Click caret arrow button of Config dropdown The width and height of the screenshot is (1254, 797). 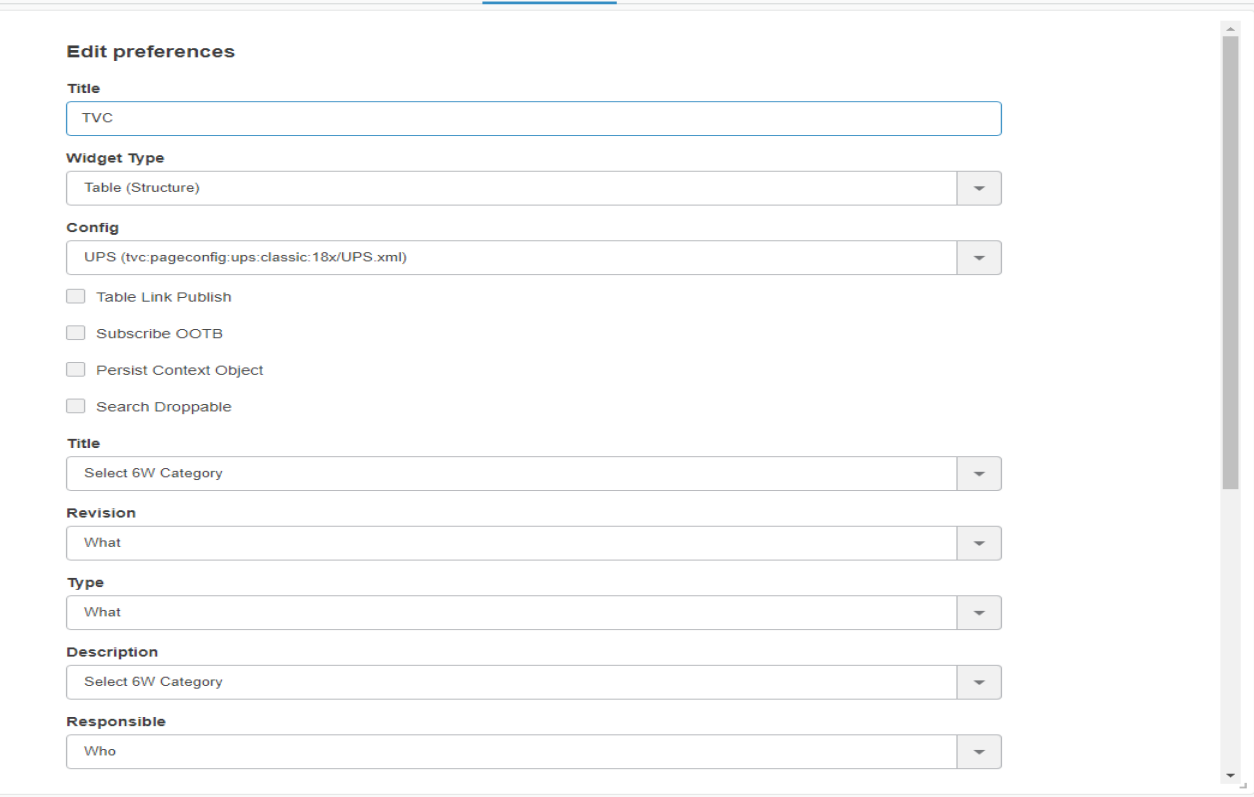point(979,258)
